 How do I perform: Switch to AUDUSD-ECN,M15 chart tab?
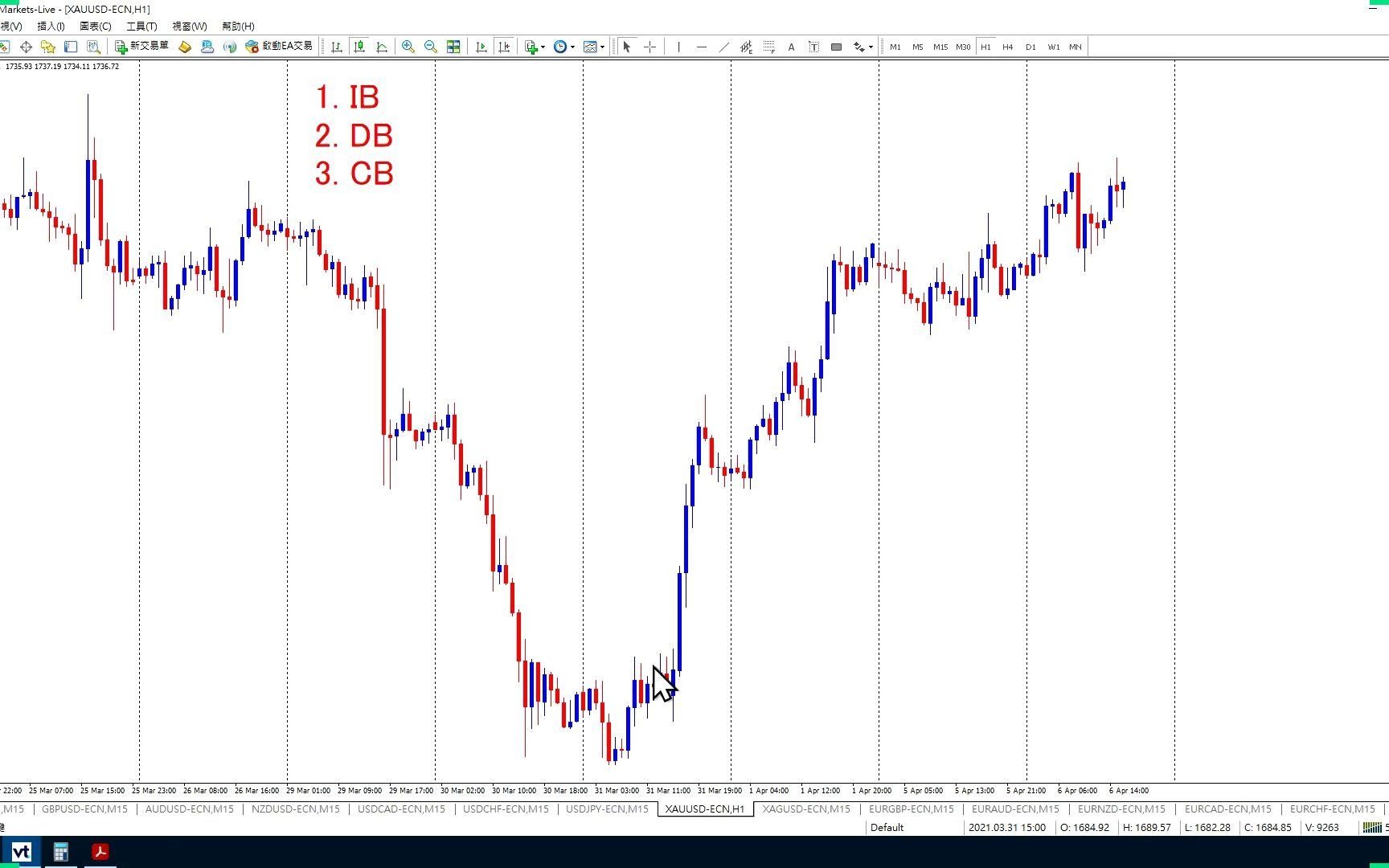[x=189, y=809]
